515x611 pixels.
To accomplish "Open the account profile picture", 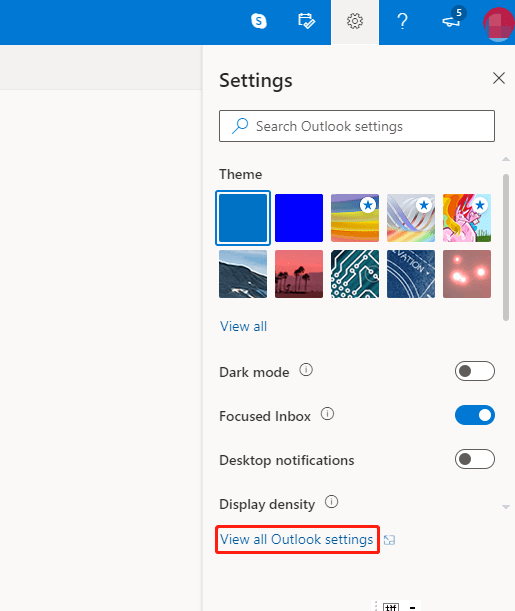I will click(x=499, y=23).
